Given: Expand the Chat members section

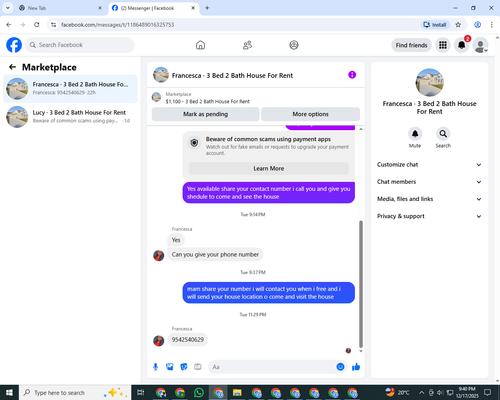Looking at the screenshot, I should click(x=429, y=182).
